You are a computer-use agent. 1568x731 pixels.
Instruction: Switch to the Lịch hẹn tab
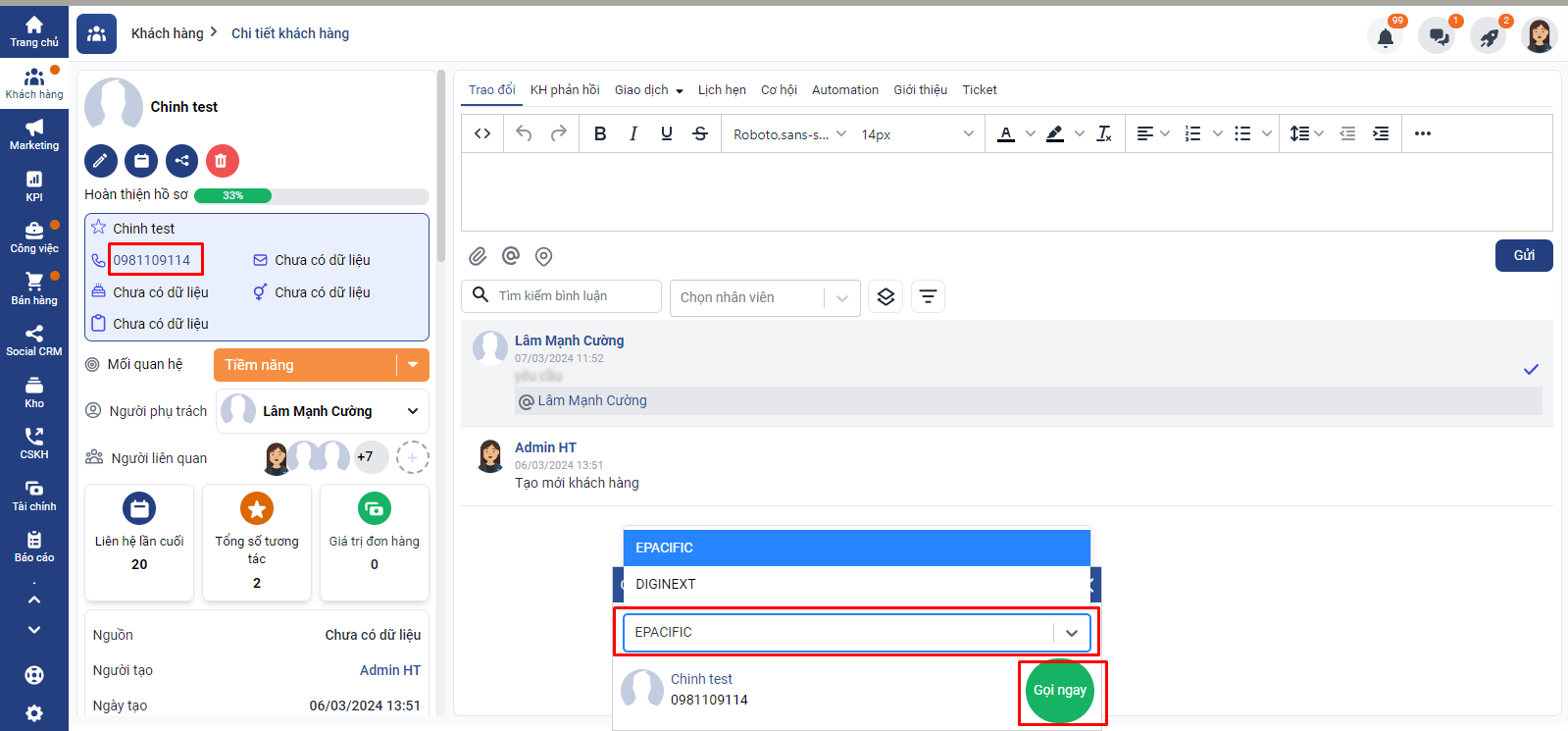point(722,90)
